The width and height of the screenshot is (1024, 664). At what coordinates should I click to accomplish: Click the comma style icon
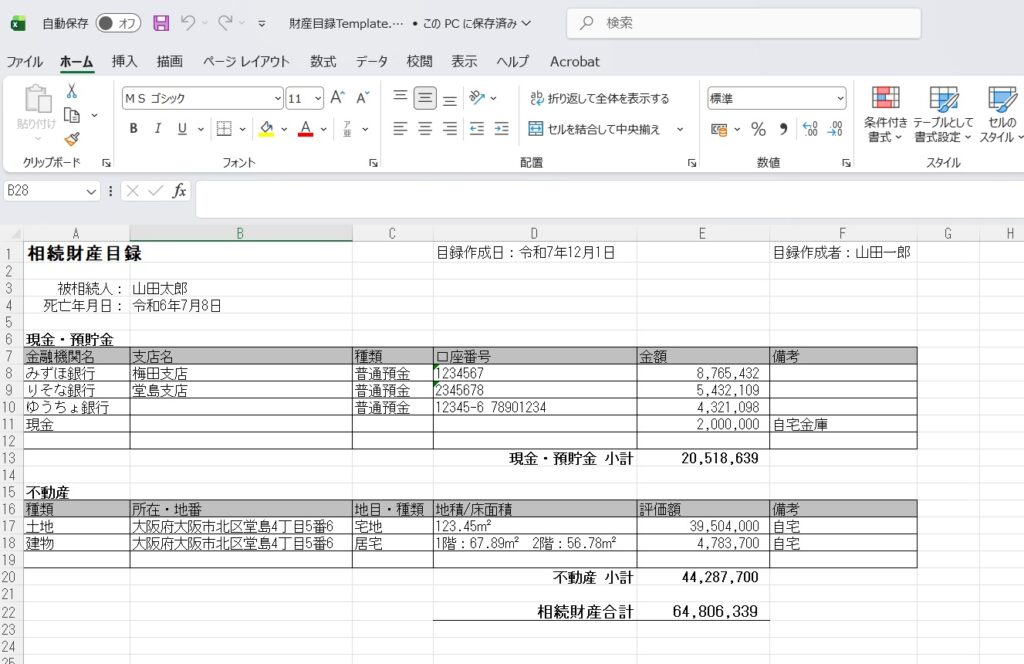(x=783, y=129)
